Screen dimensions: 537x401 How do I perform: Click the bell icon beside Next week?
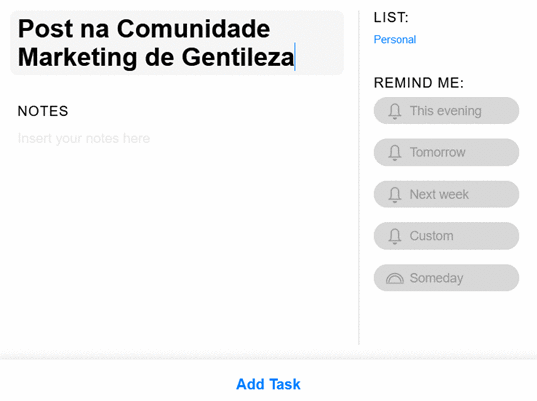(x=395, y=195)
